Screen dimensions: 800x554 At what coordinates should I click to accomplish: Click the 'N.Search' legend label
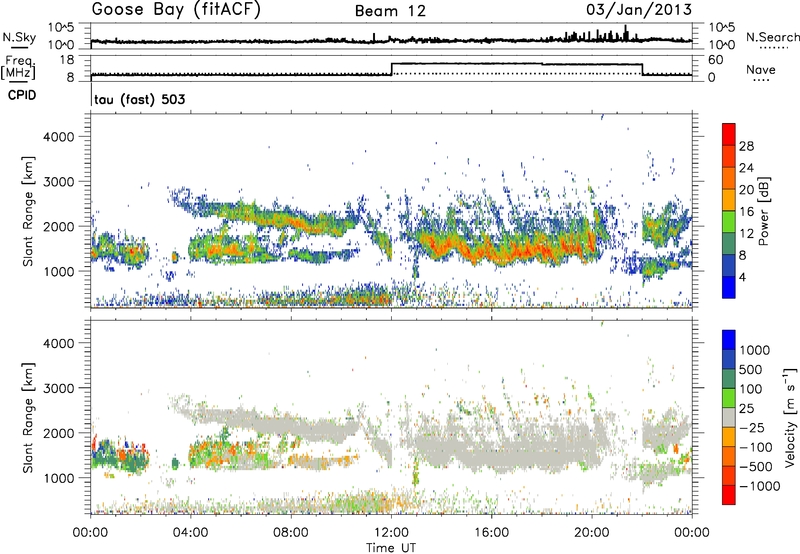(772, 37)
